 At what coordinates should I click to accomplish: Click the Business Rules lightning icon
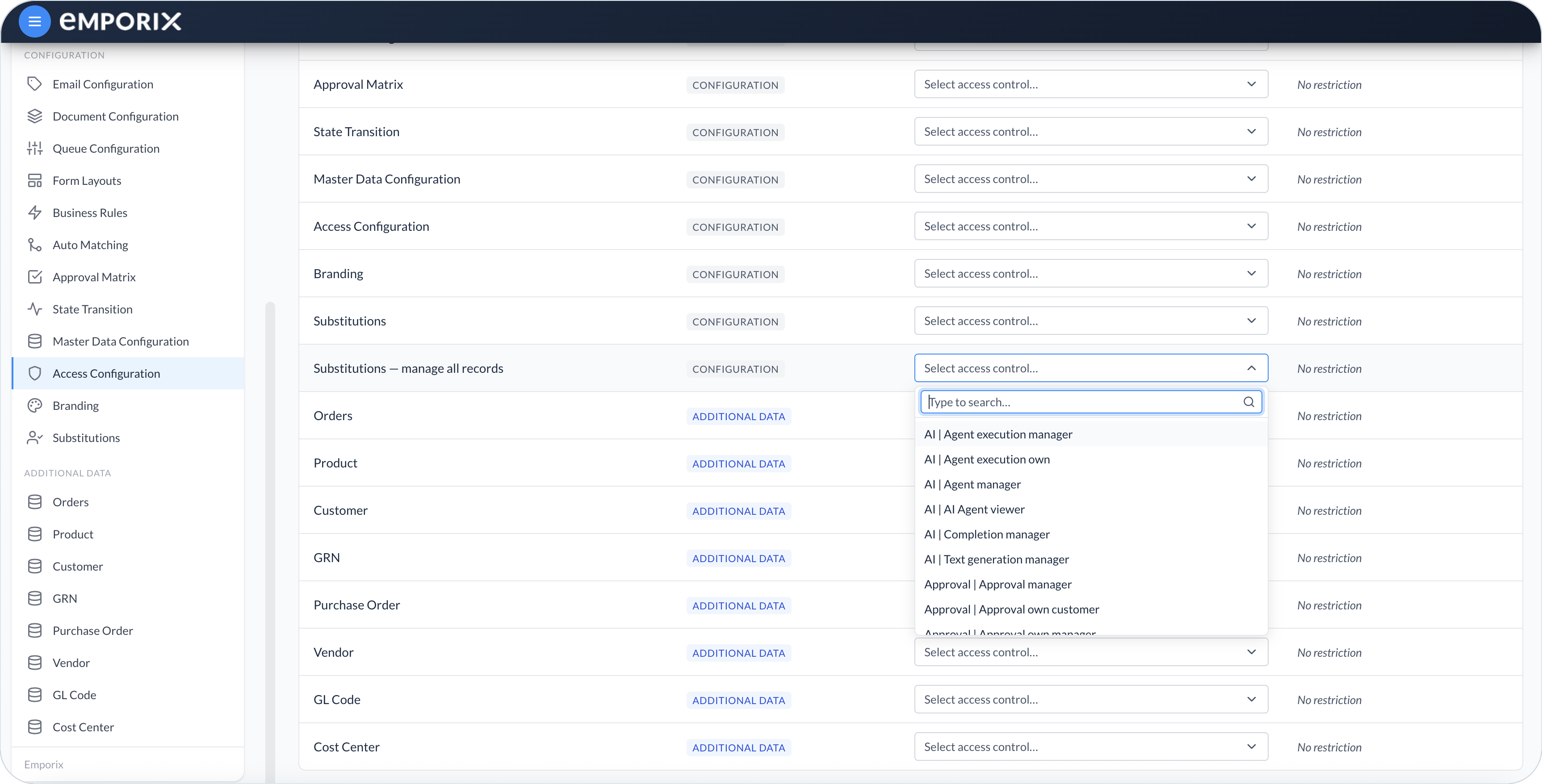click(35, 213)
